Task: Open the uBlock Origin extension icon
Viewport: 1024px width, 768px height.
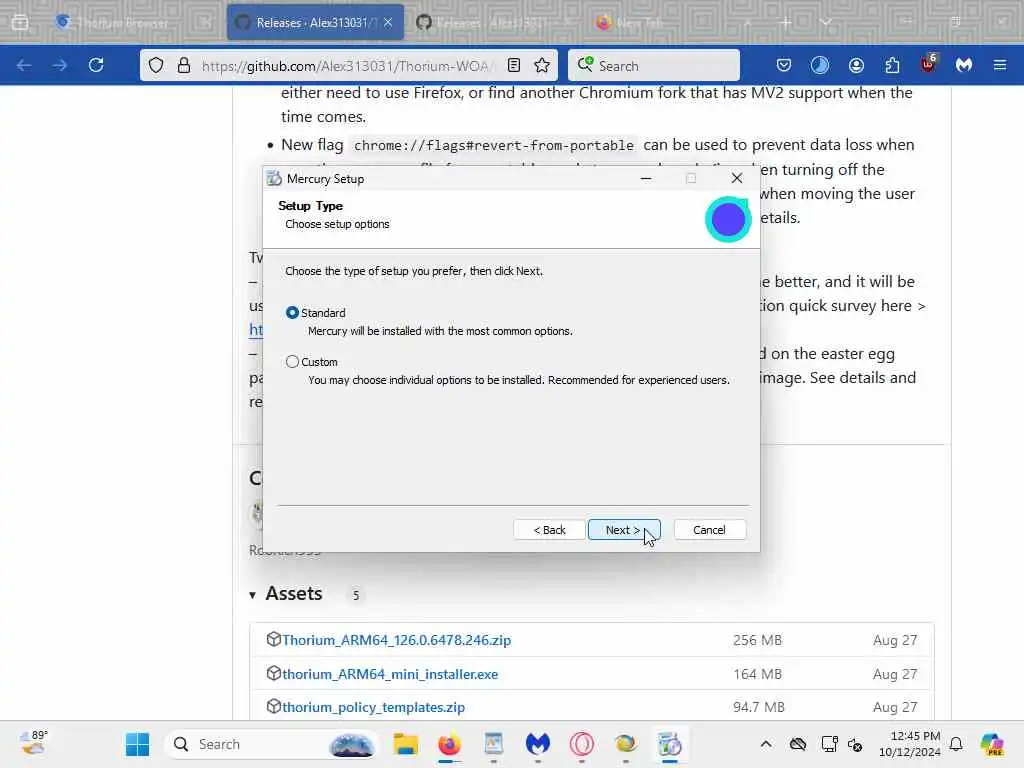Action: [x=928, y=64]
